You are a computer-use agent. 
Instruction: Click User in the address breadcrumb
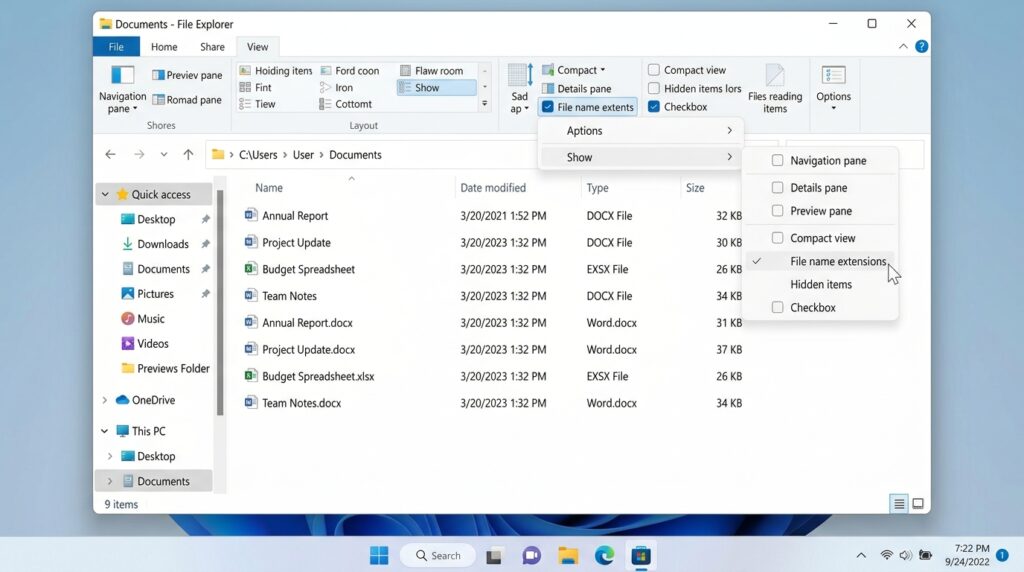pyautogui.click(x=303, y=155)
